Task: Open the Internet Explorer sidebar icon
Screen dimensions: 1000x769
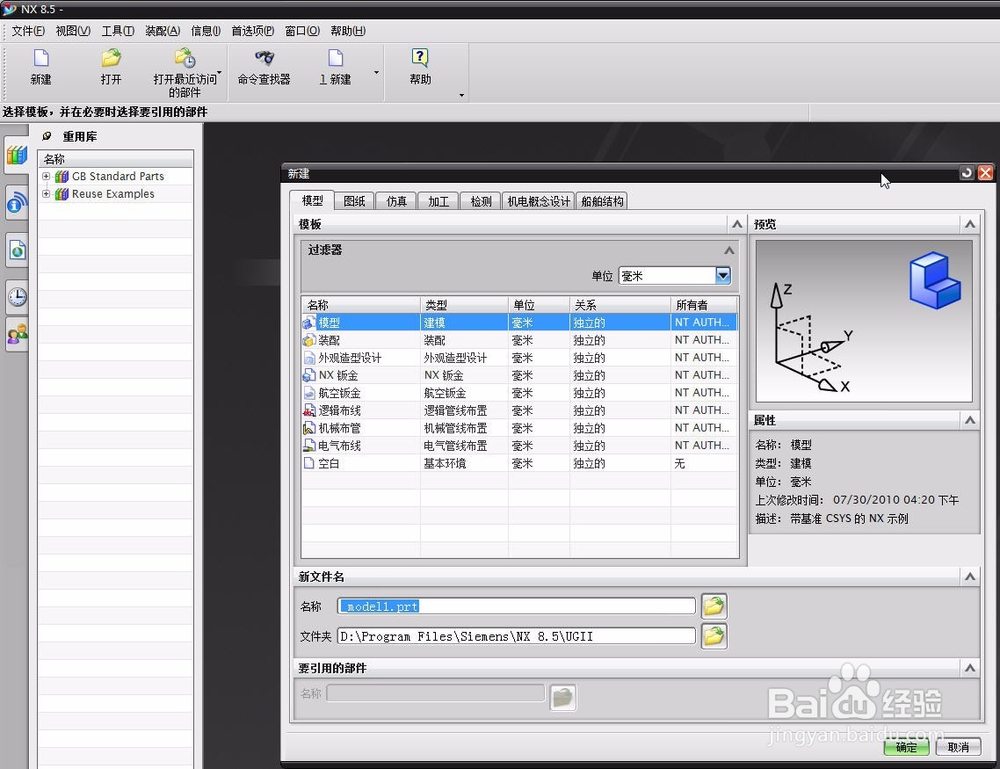Action: (17, 250)
